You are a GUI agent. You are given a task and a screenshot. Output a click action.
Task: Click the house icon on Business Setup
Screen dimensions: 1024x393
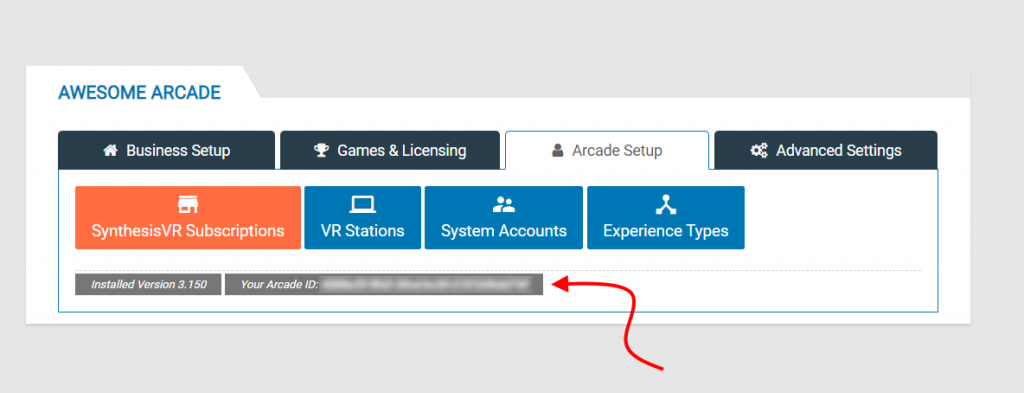tap(110, 151)
